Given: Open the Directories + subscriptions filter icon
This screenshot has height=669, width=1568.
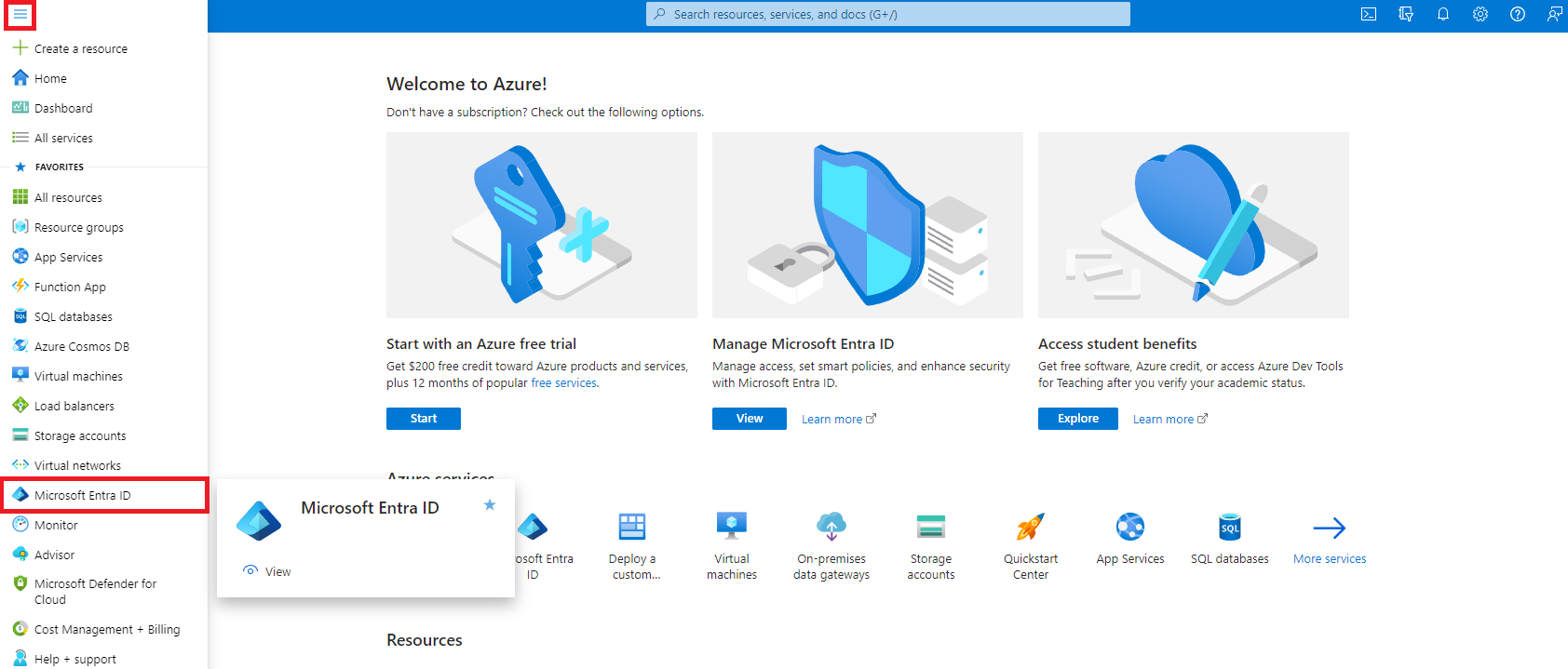Looking at the screenshot, I should (1406, 14).
